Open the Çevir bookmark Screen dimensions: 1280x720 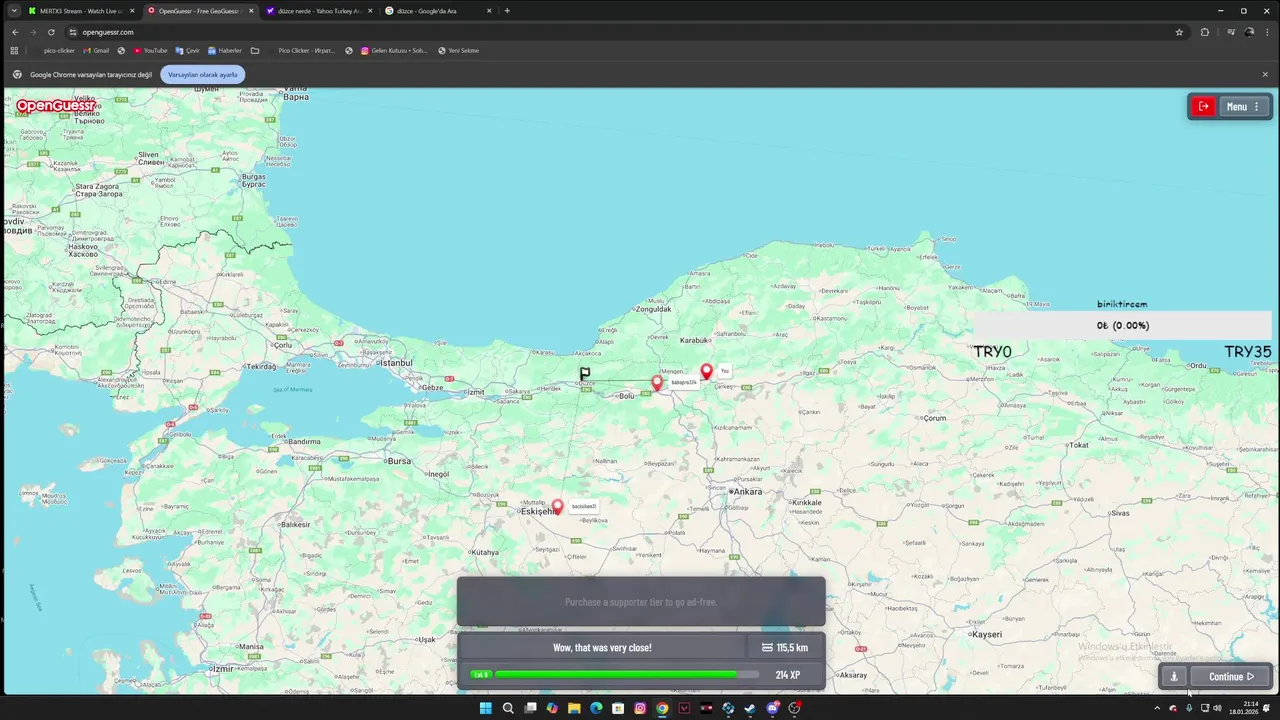coord(187,50)
